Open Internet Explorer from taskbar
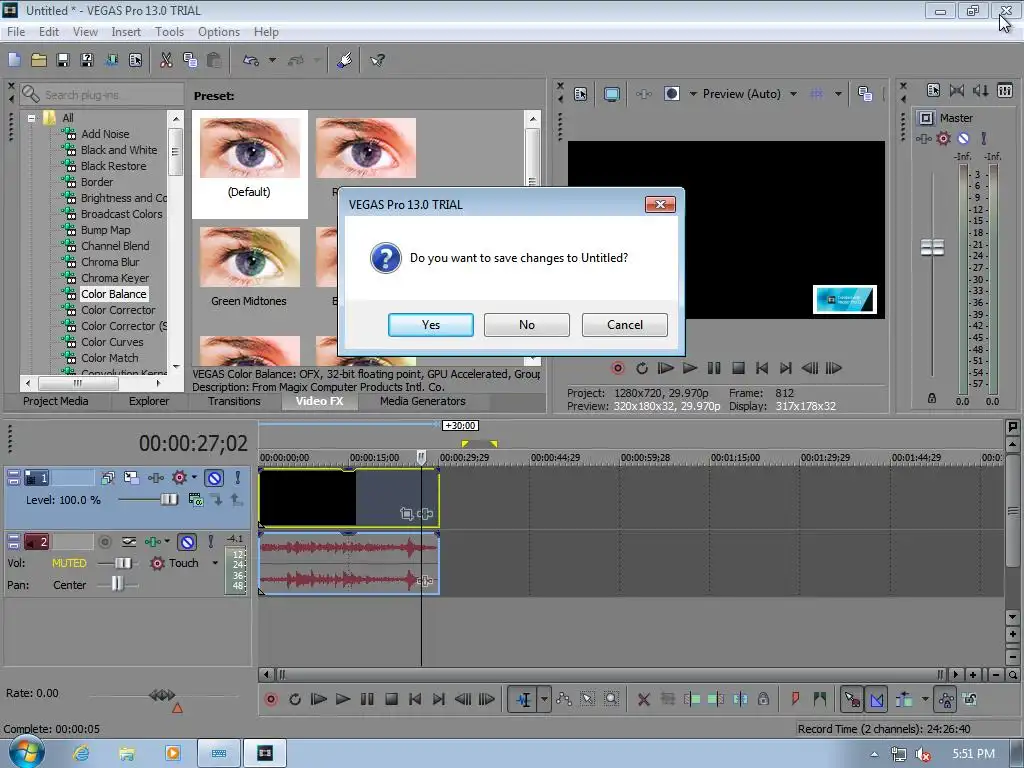 point(81,753)
